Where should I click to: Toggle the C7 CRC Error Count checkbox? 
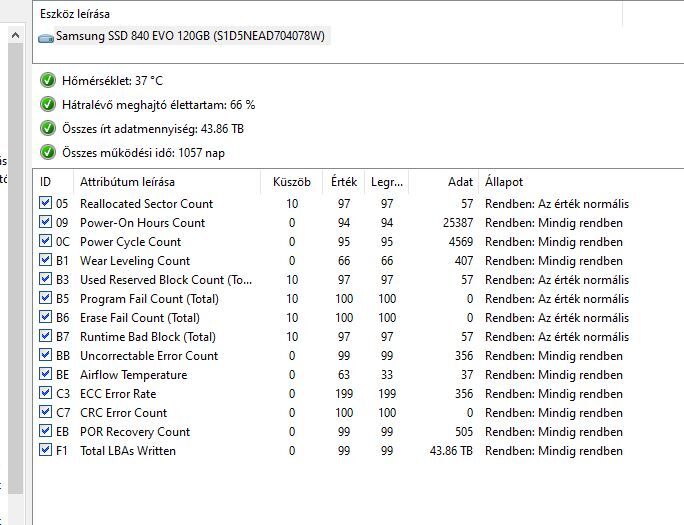click(x=45, y=412)
